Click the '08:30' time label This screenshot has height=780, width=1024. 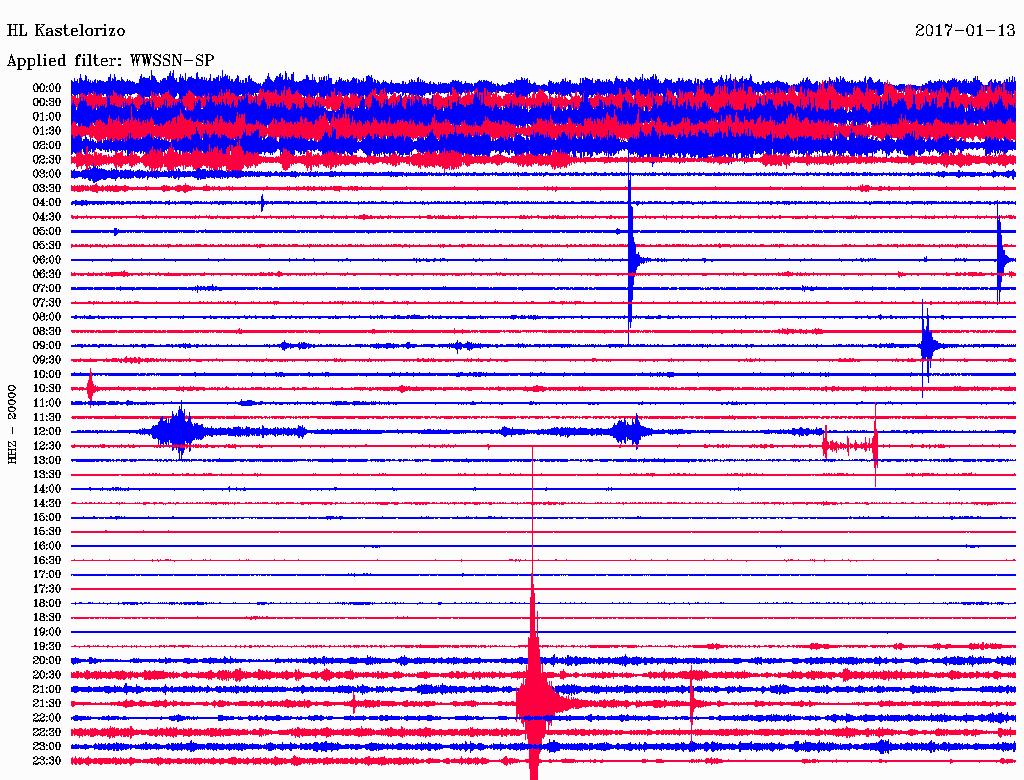pos(47,331)
